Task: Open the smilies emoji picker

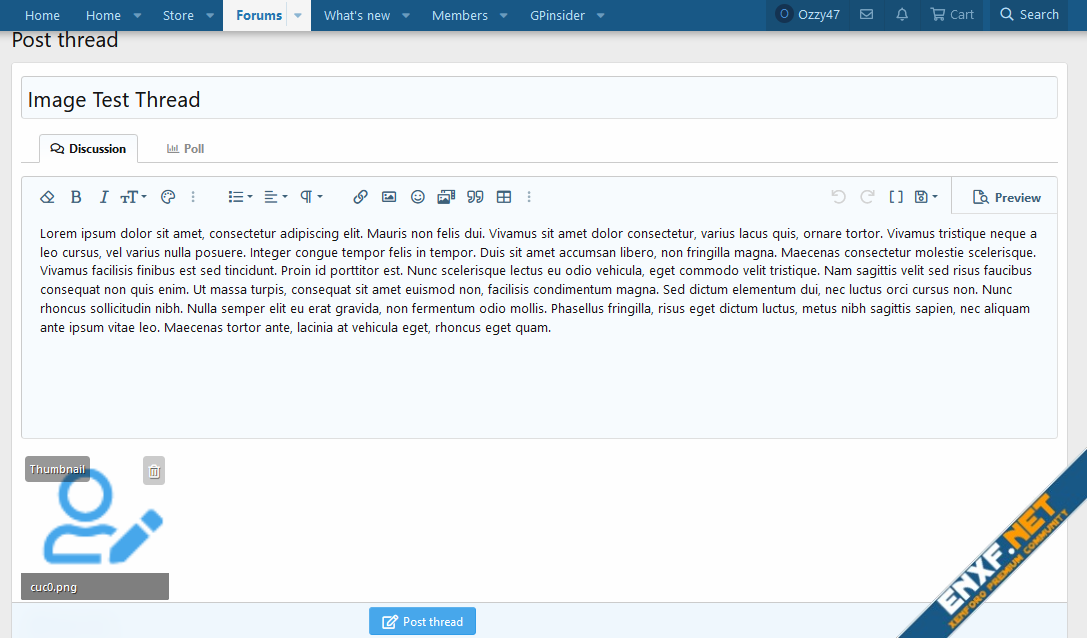Action: [x=418, y=197]
